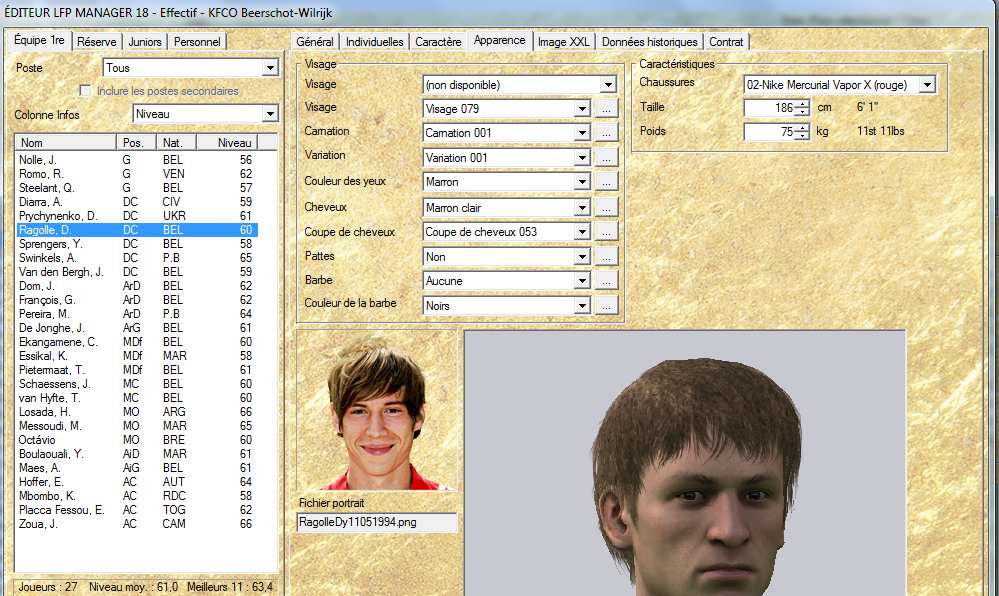999x596 pixels.
Task: Click the browse button beside Couleur des yeux
Action: pyautogui.click(x=606, y=182)
